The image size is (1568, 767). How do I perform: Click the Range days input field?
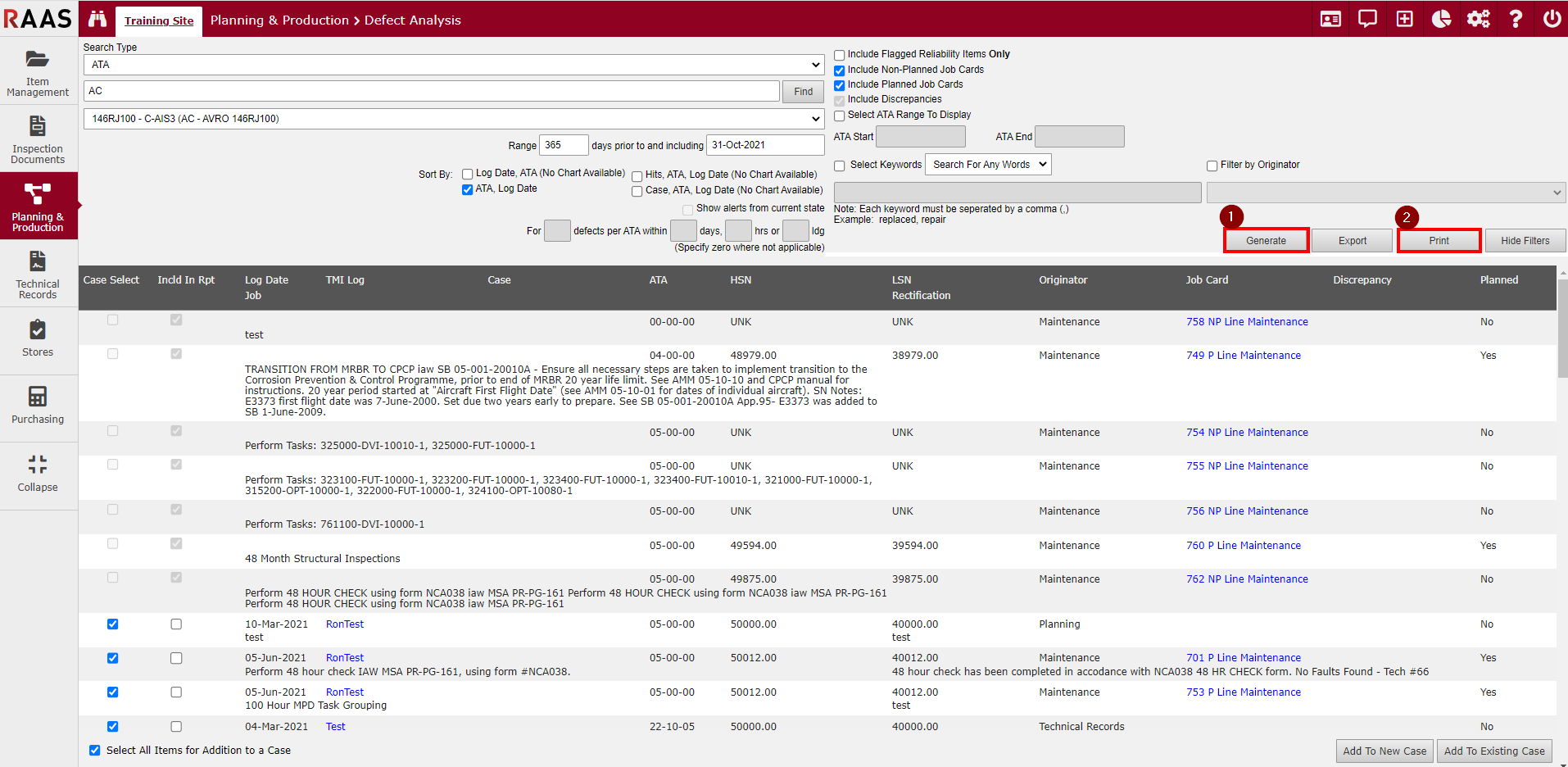pyautogui.click(x=564, y=145)
